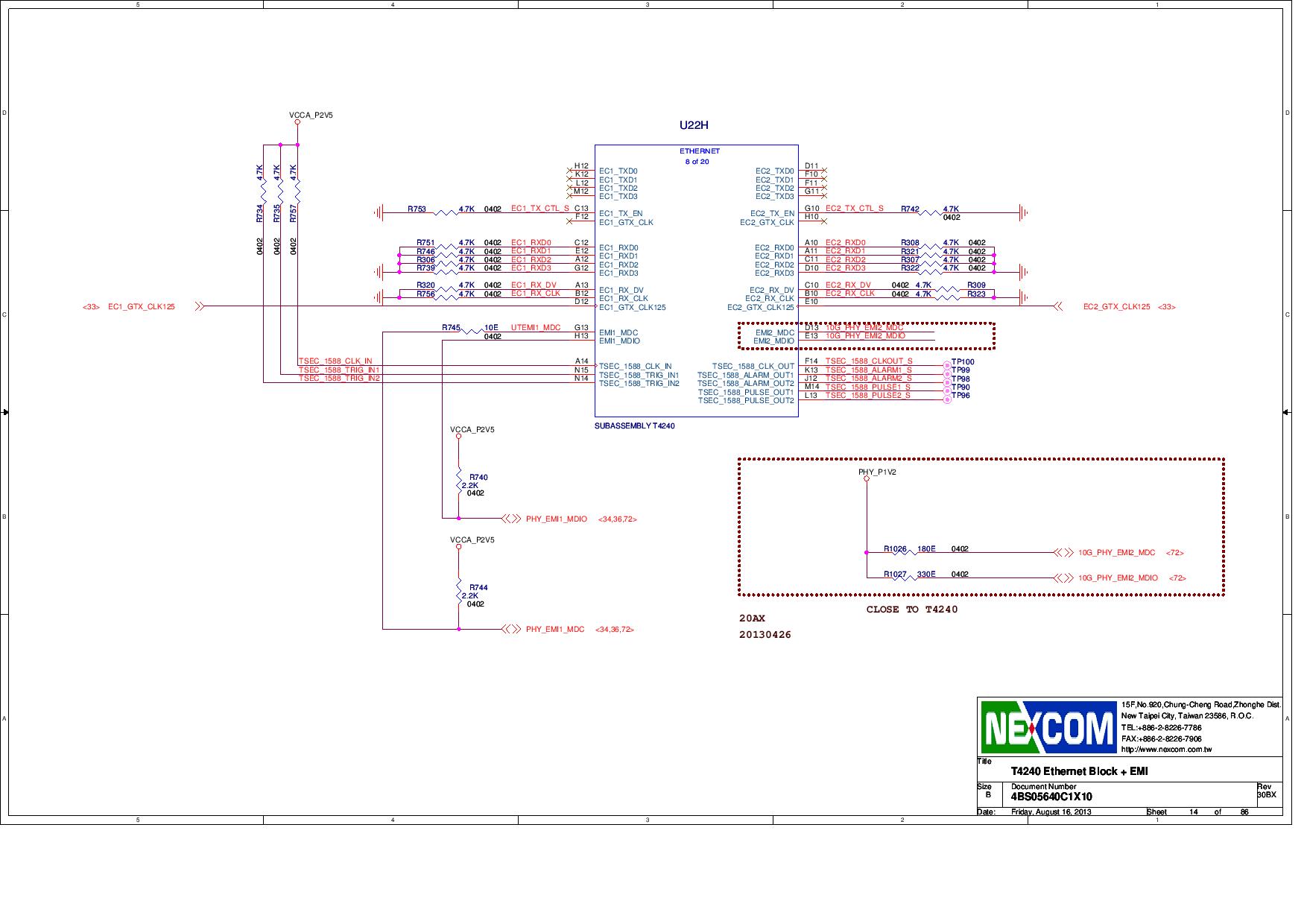Select the U22H component reference label
Viewport: 1307px width, 924px height.
click(694, 125)
